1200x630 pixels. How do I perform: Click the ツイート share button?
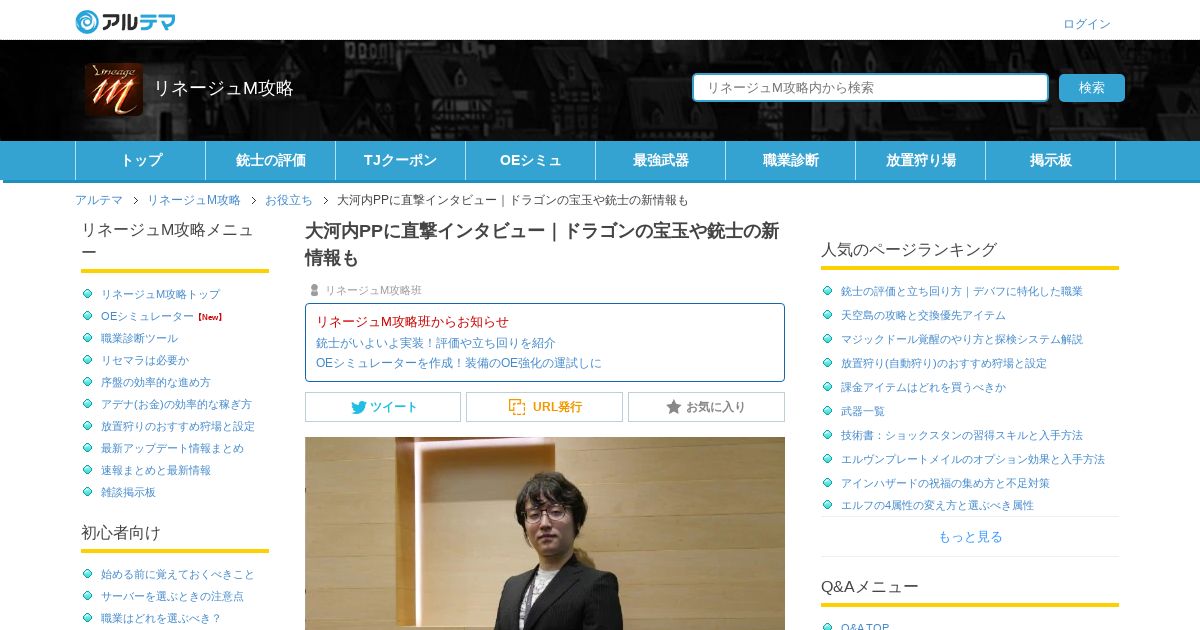click(x=383, y=407)
